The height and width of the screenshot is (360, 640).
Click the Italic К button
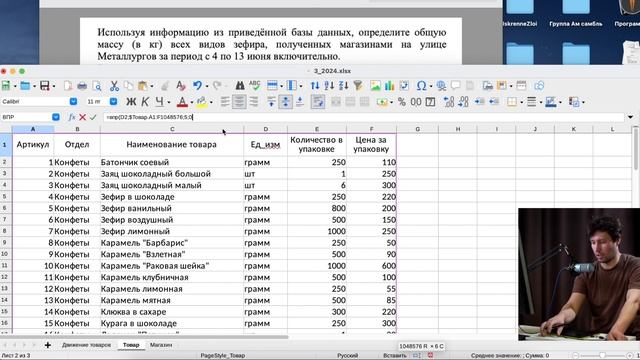(x=145, y=102)
